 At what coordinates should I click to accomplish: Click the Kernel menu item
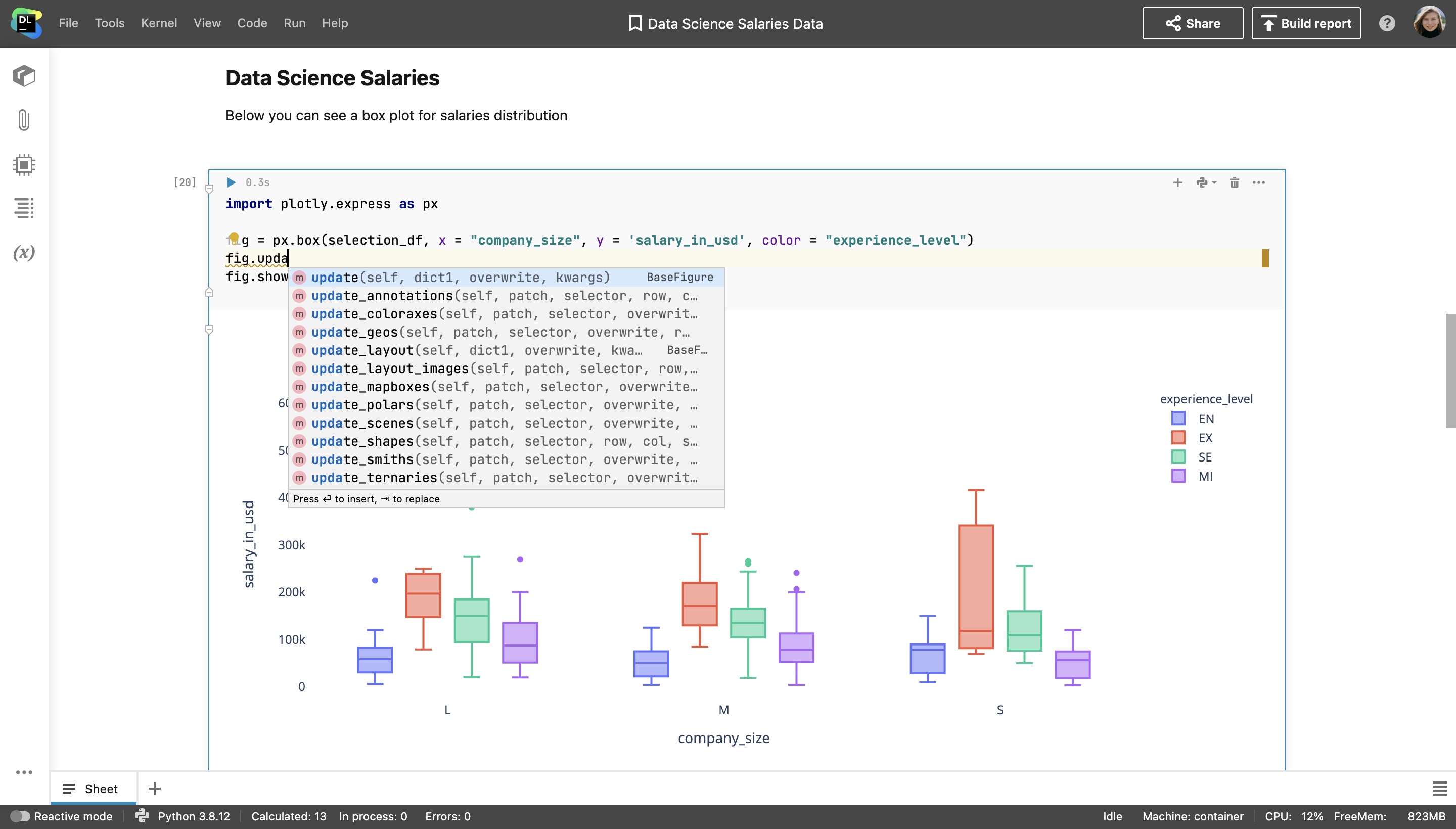click(x=159, y=23)
